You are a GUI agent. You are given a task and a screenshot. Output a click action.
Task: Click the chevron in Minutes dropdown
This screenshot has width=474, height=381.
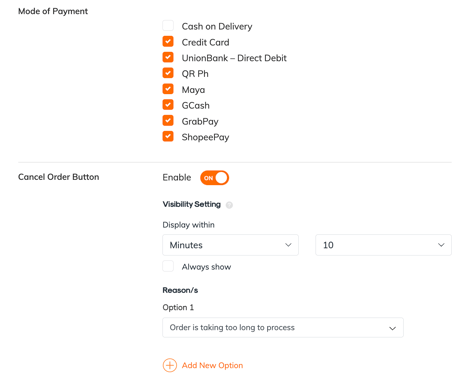(x=288, y=245)
